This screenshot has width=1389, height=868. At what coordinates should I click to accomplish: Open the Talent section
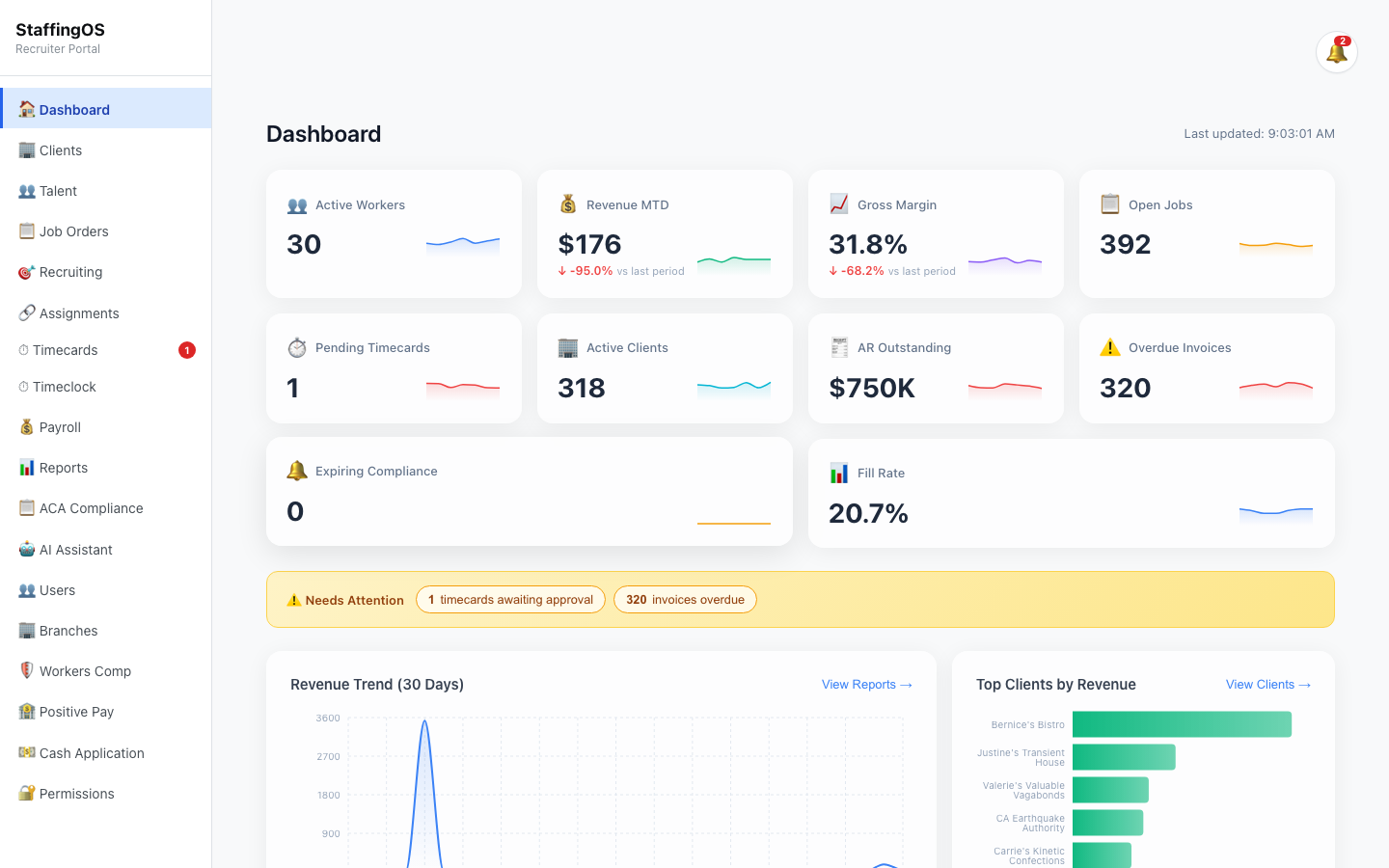pyautogui.click(x=58, y=190)
